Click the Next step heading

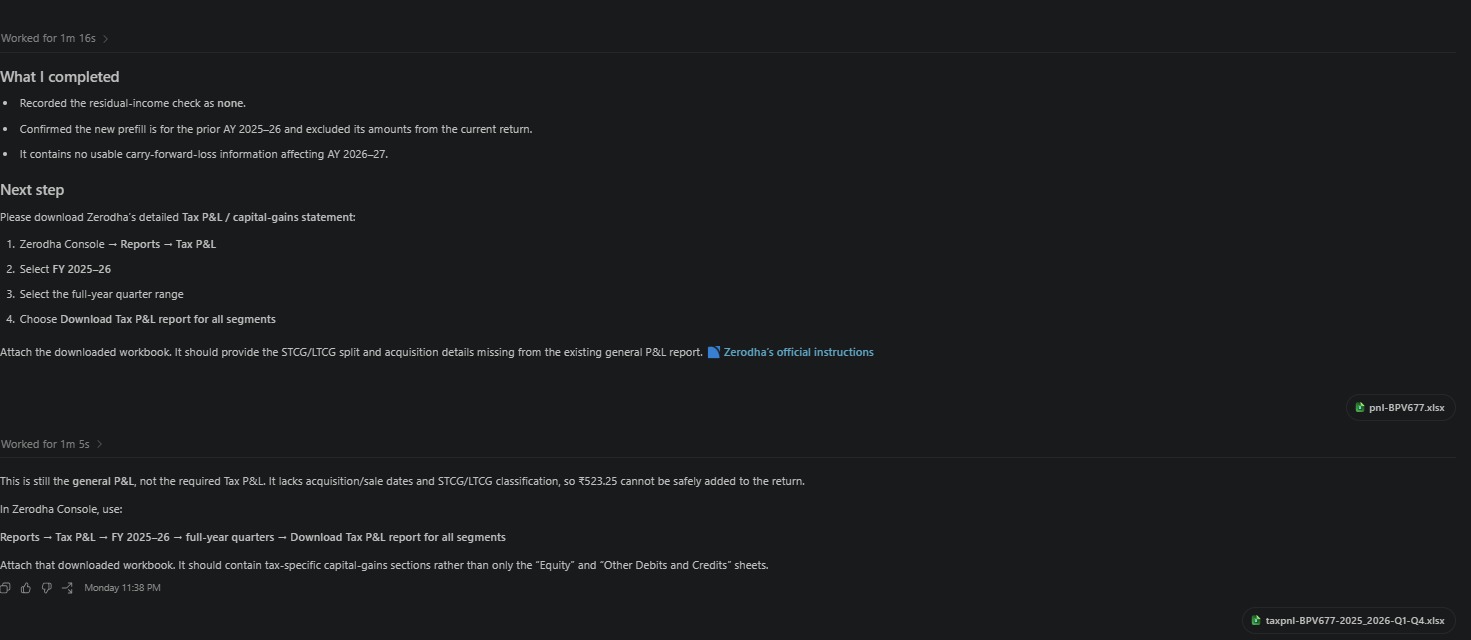pyautogui.click(x=32, y=190)
